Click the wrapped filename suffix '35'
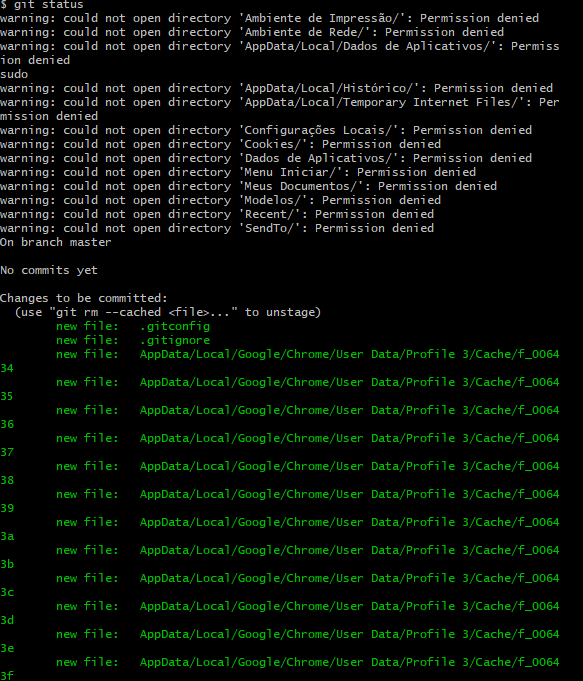 click(x=7, y=396)
